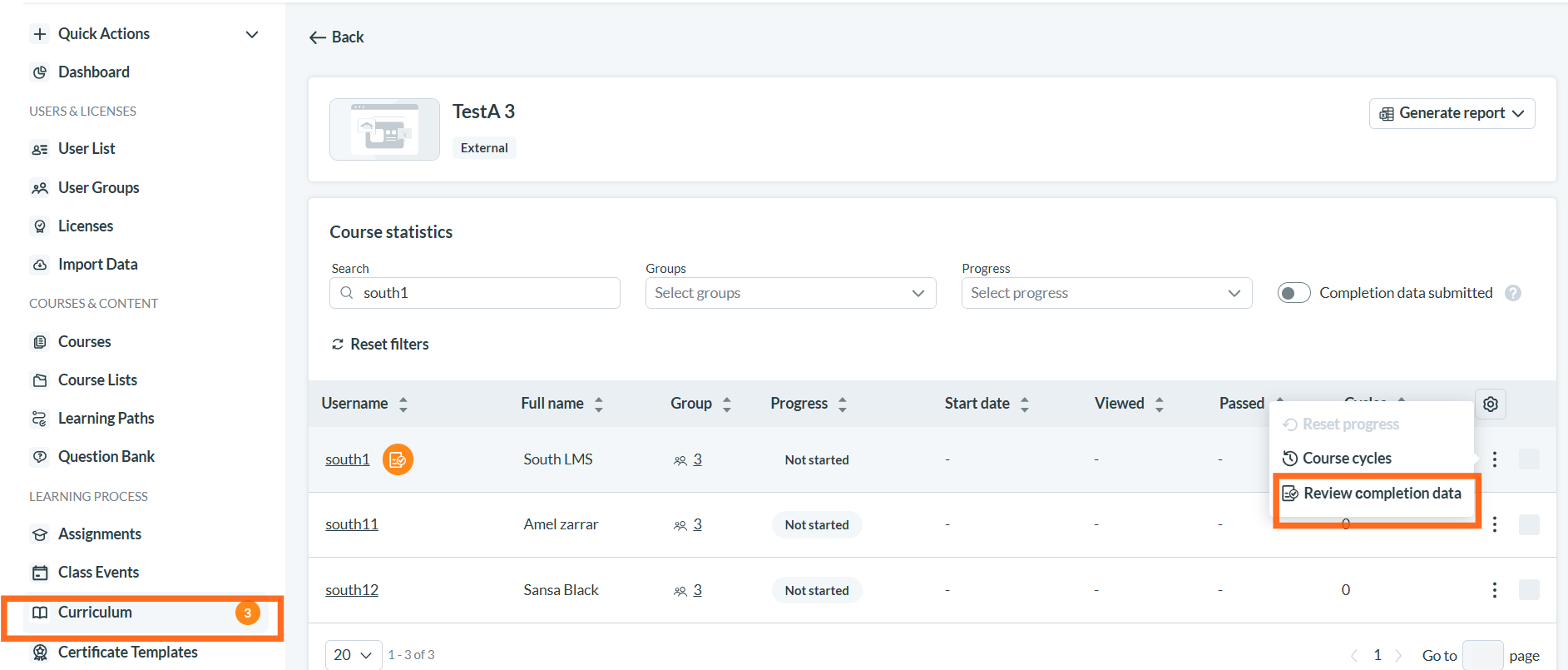Open the rows-per-page dropdown showing 20
Image resolution: width=1568 pixels, height=670 pixels.
pos(354,655)
